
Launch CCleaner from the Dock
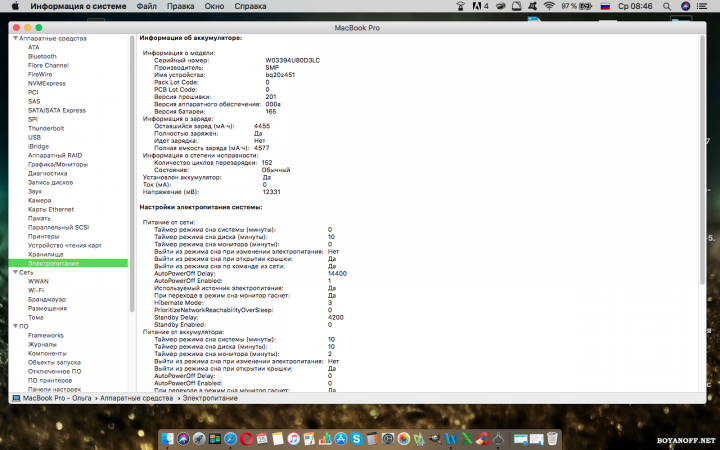[x=483, y=439]
